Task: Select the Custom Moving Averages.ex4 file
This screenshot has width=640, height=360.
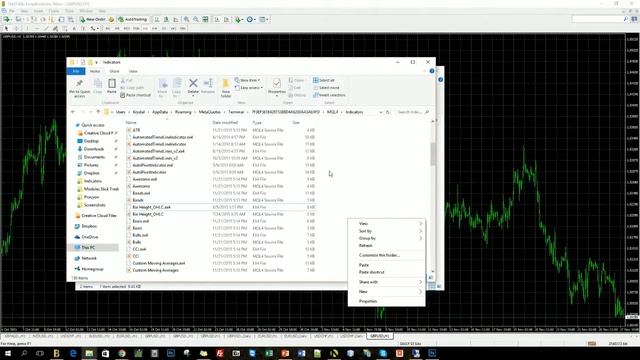Action: pyautogui.click(x=220, y=263)
